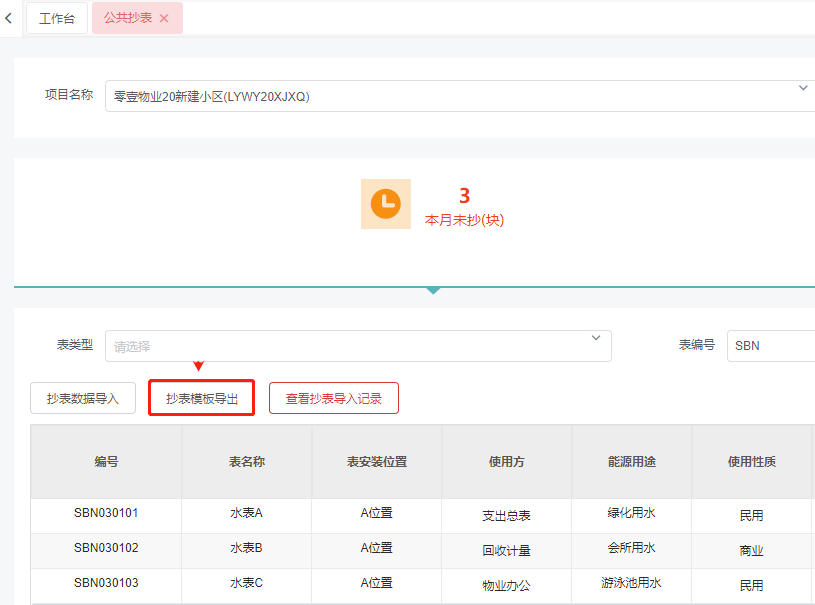Click the 能源用途 column header
Screen dimensions: 815x605
click(x=631, y=462)
